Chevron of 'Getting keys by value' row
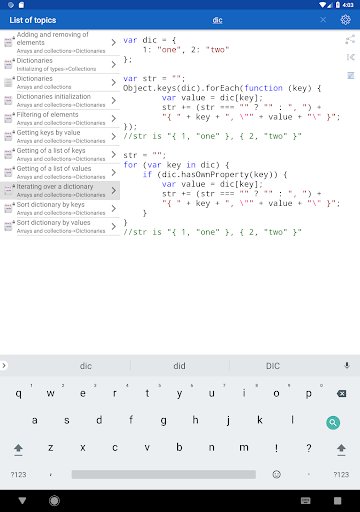Image resolution: width=360 pixels, height=512 pixels. (x=114, y=136)
